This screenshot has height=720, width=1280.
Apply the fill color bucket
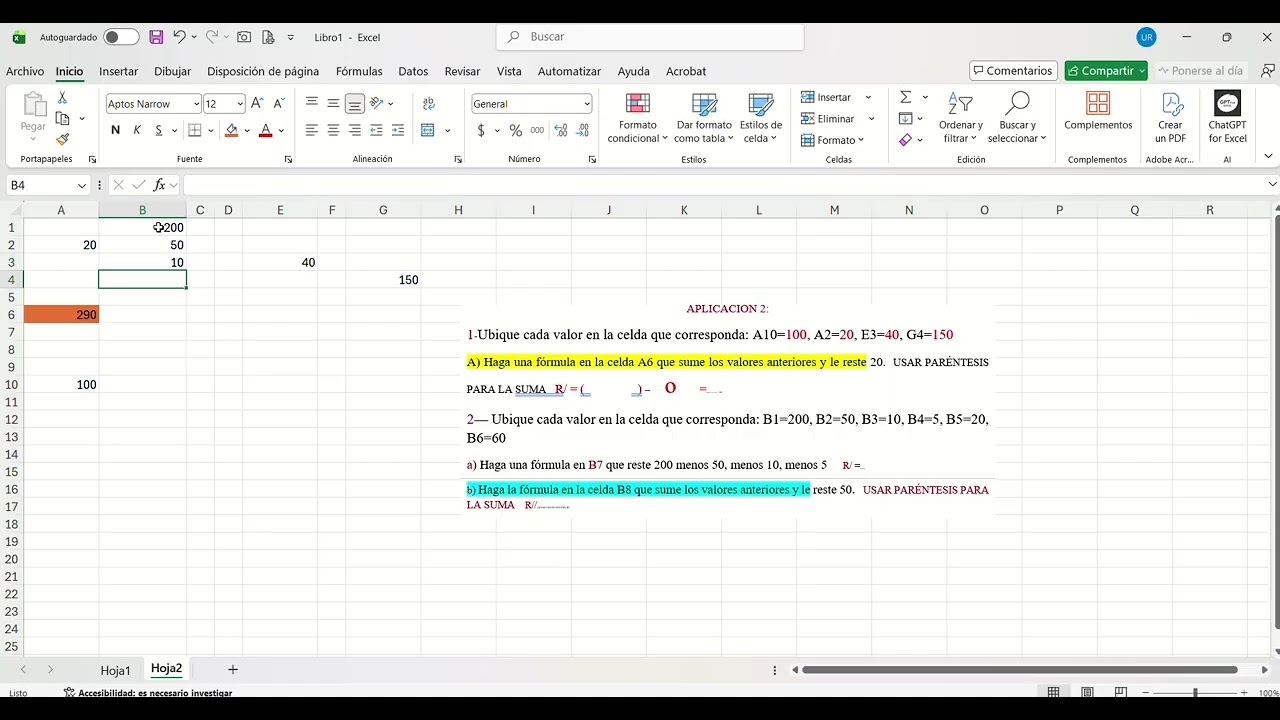pyautogui.click(x=232, y=130)
